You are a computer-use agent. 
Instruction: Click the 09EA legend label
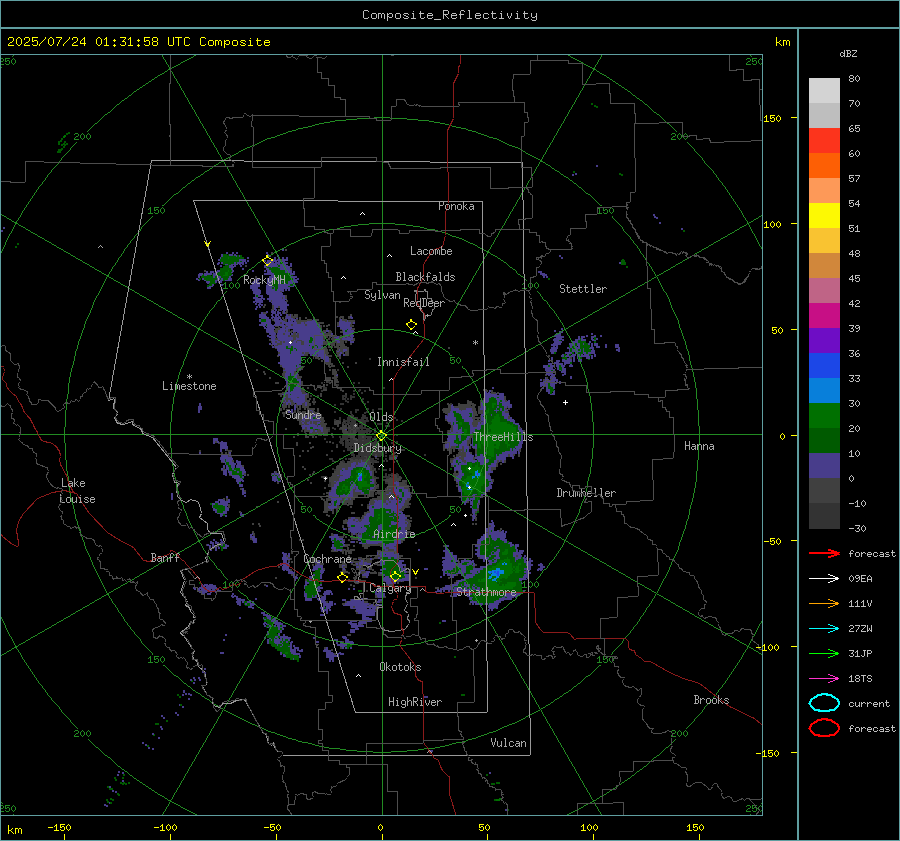pyautogui.click(x=860, y=579)
